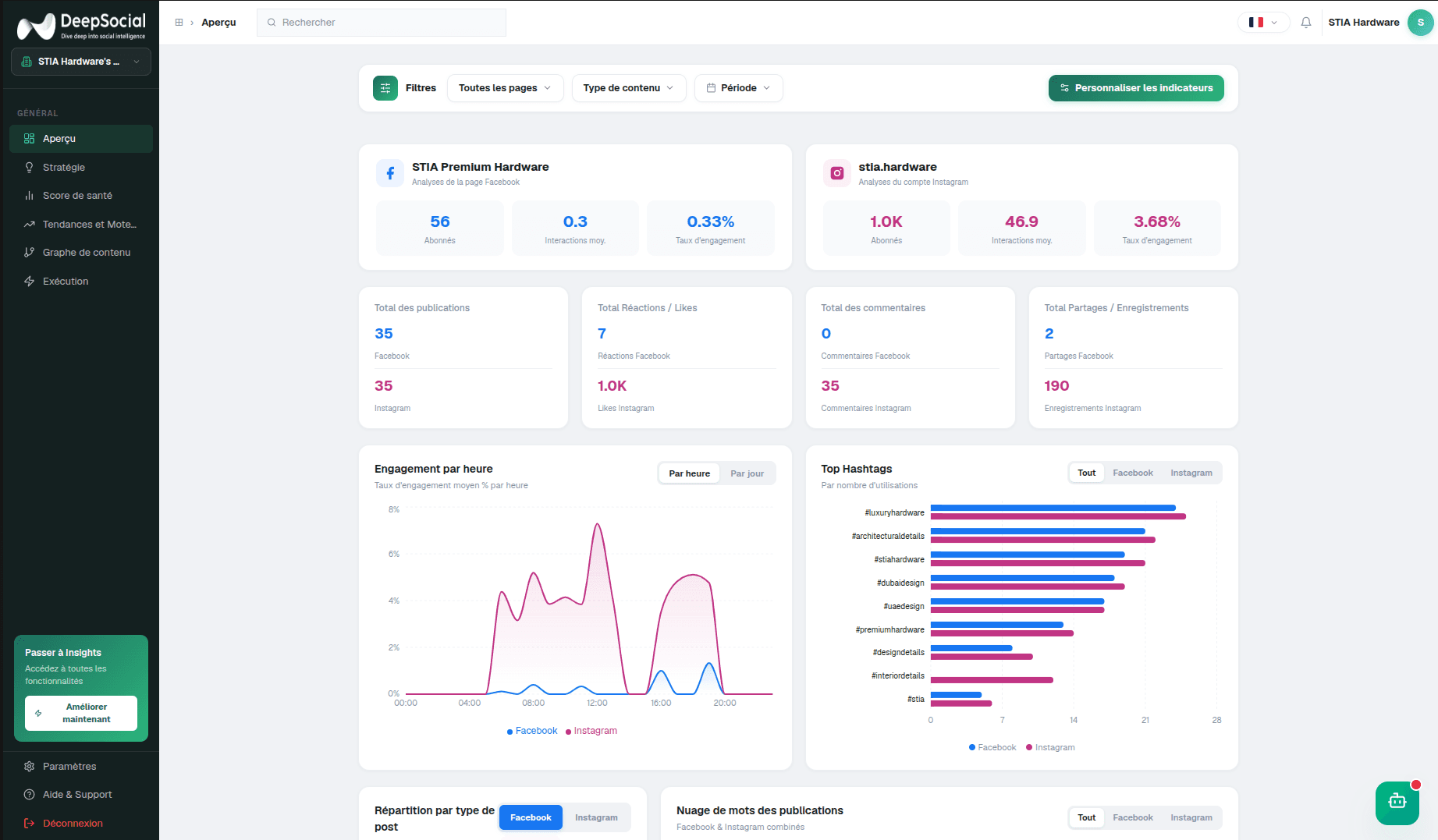Viewport: 1438px width, 840px height.
Task: Click the green Filtres sliders icon
Action: pos(385,88)
